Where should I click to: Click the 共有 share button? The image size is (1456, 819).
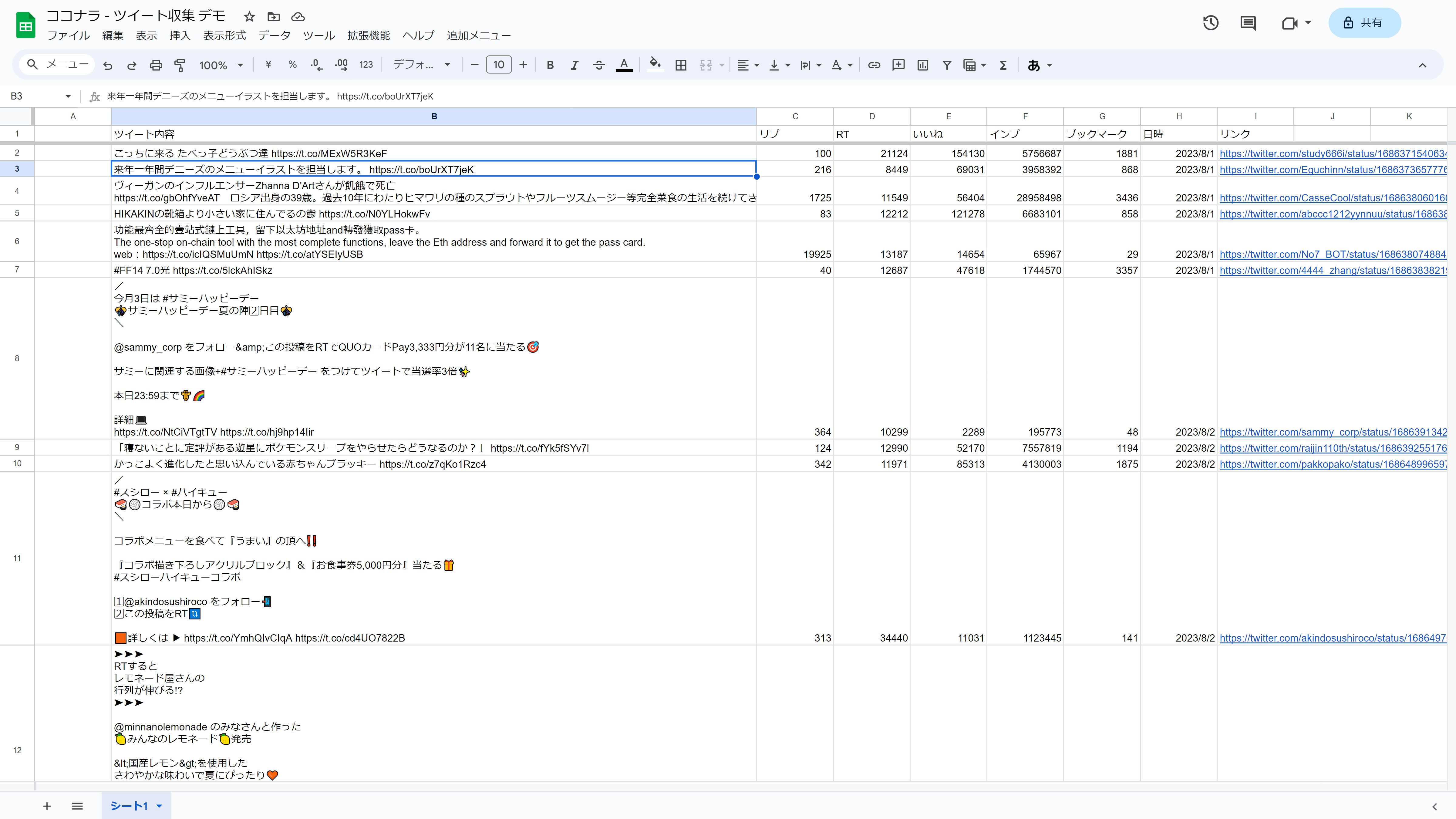[1364, 23]
